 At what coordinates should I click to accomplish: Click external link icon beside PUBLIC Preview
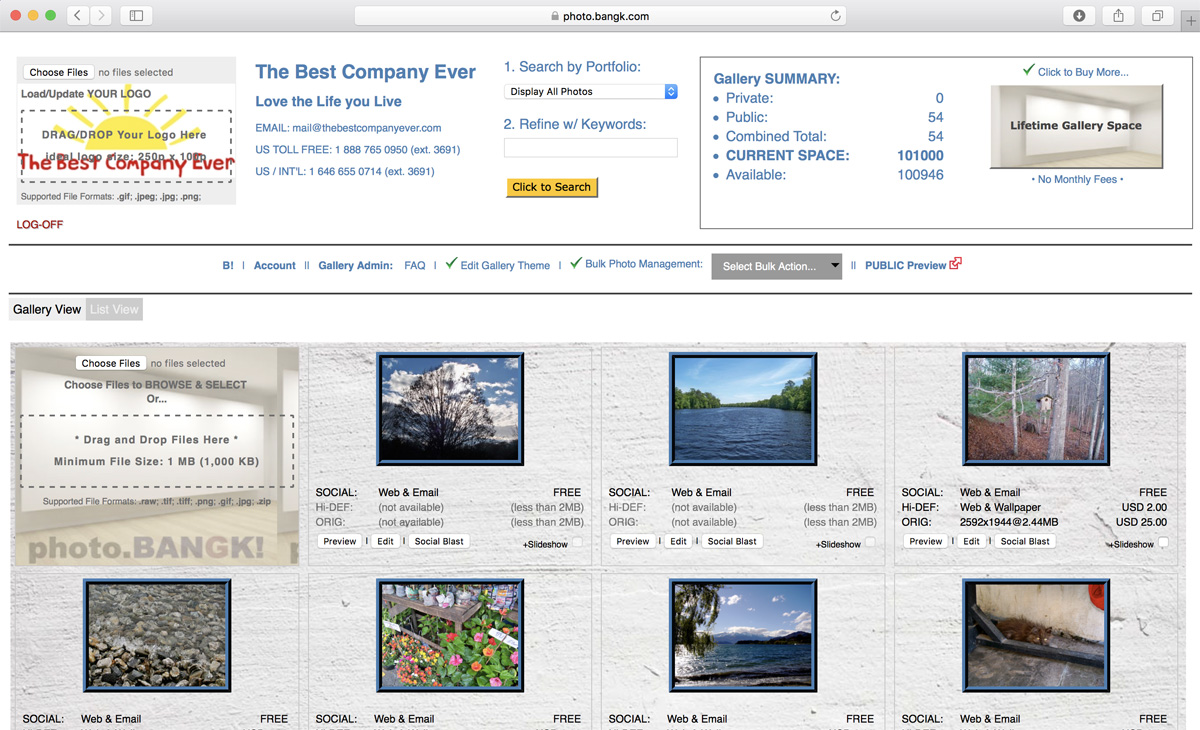pyautogui.click(x=956, y=264)
